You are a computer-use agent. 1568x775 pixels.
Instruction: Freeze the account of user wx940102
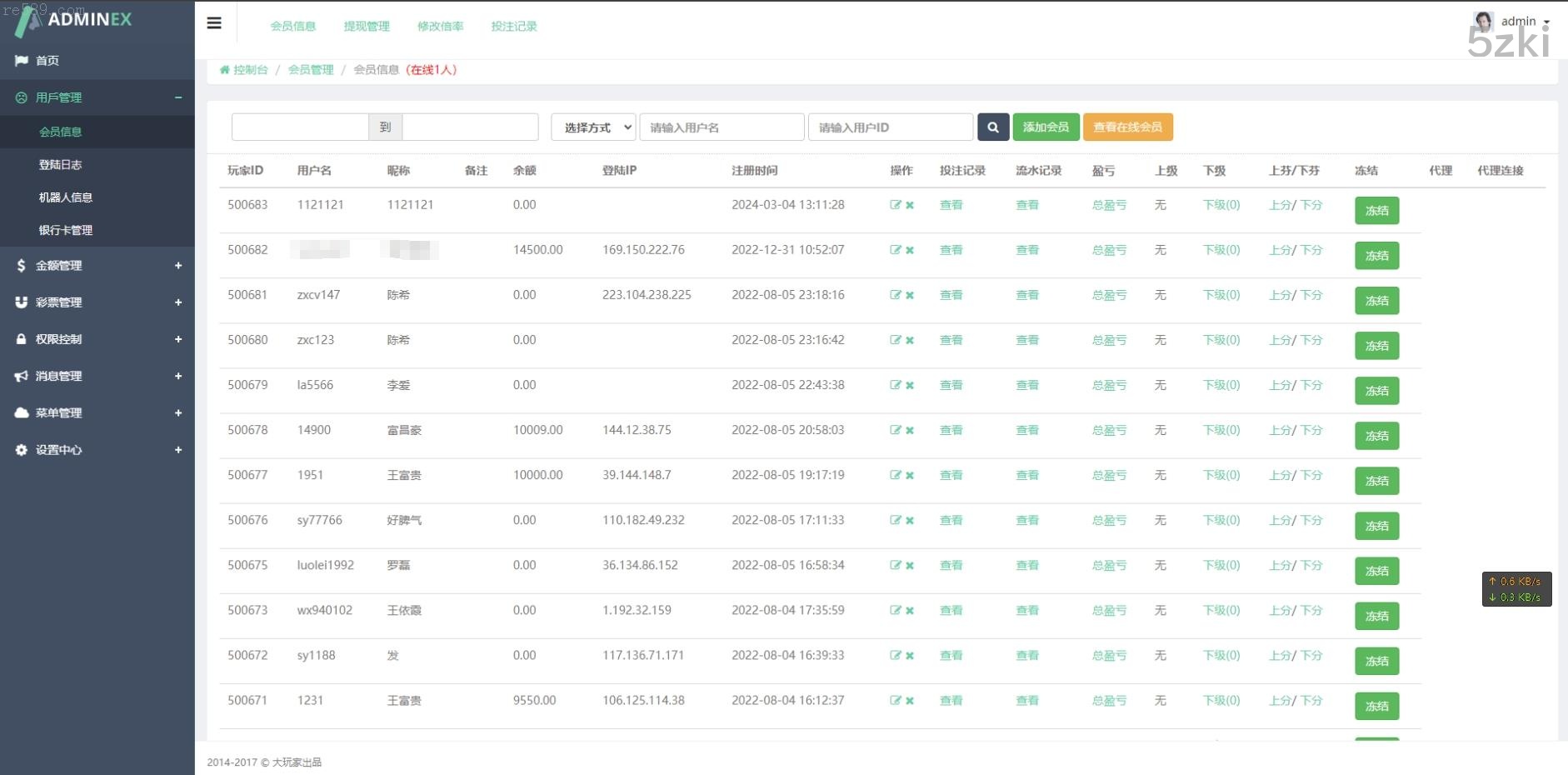click(x=1376, y=616)
